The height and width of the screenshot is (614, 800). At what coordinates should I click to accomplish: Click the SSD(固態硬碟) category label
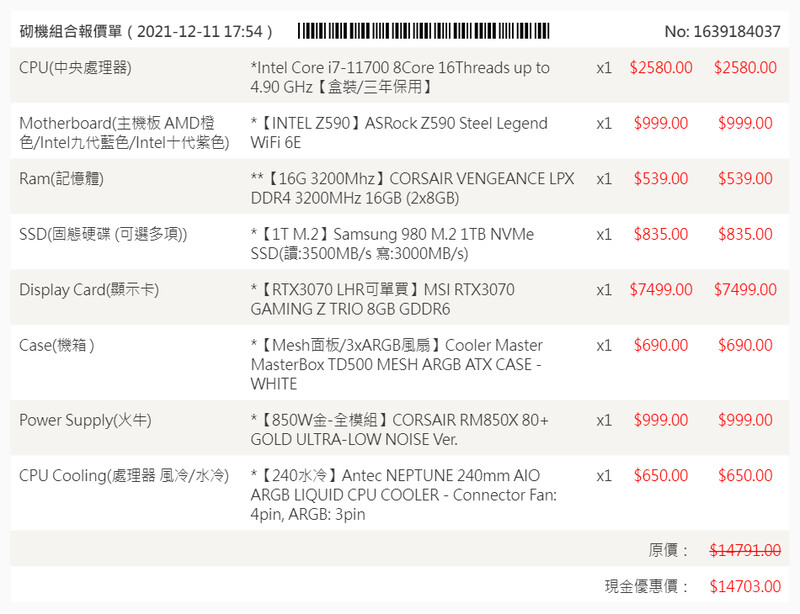[x=103, y=234]
